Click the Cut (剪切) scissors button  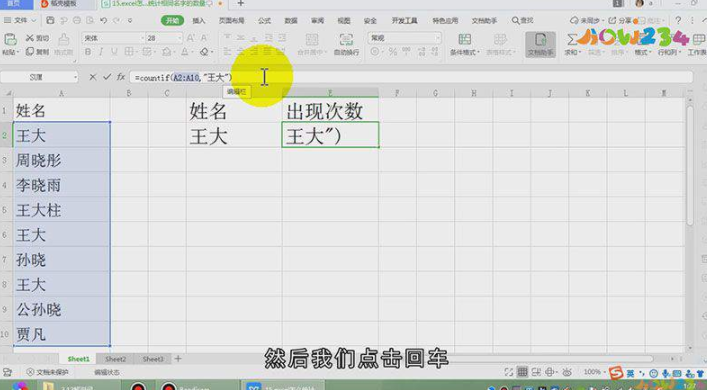tap(37, 38)
